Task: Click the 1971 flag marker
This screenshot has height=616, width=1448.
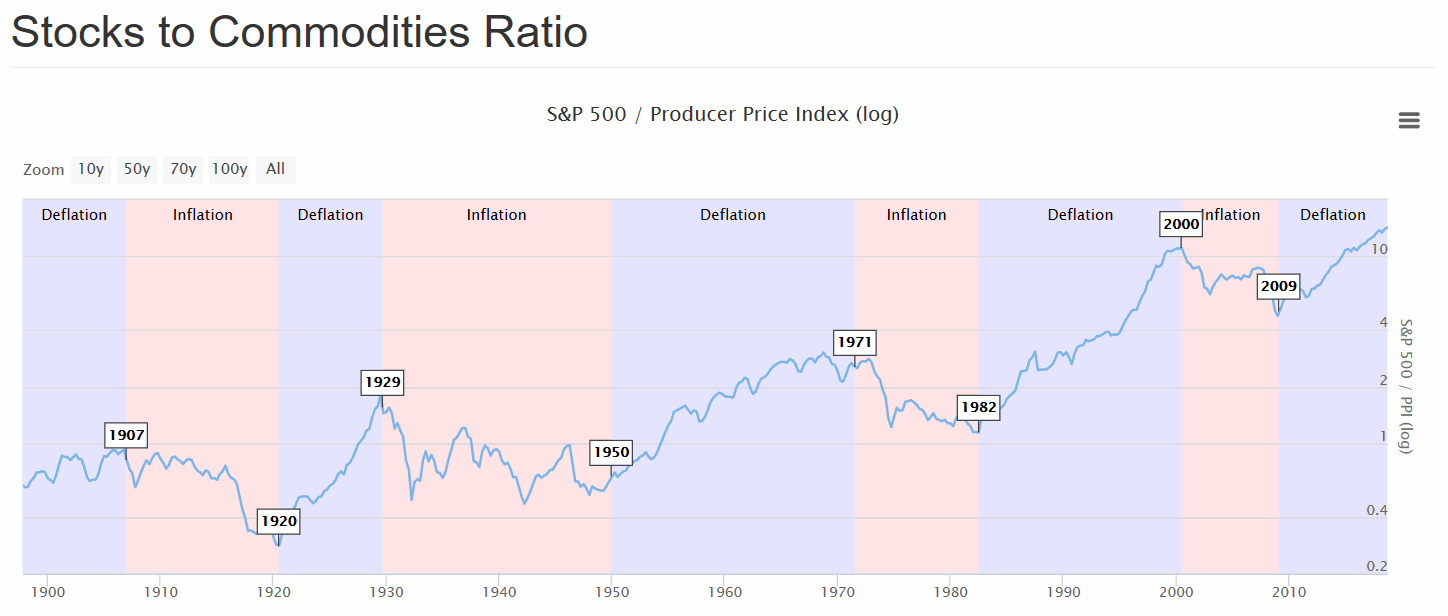Action: 855,342
